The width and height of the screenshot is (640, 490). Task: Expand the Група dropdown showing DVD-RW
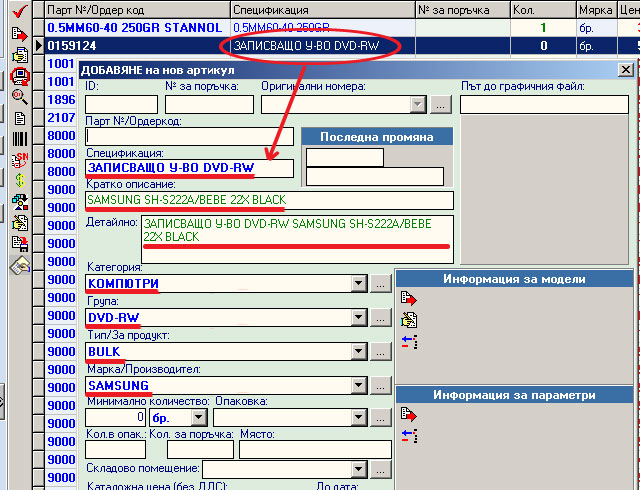point(358,317)
